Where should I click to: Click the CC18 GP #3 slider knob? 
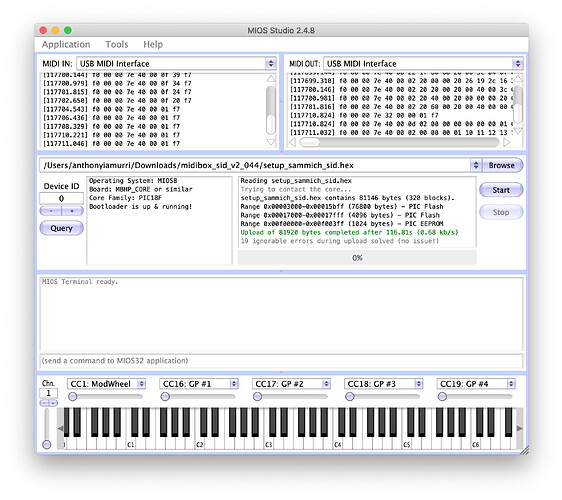[x=350, y=397]
